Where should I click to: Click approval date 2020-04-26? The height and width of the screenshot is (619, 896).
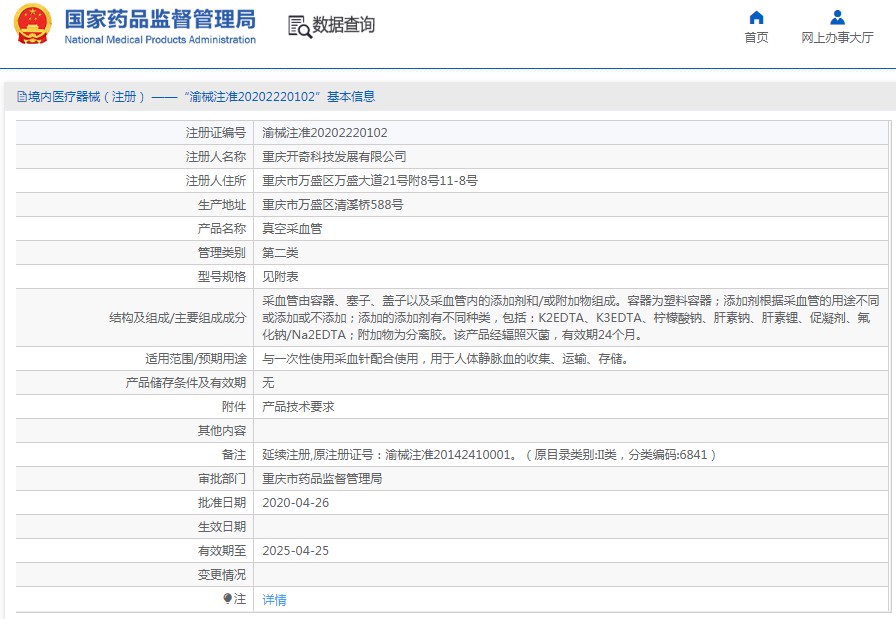click(295, 503)
